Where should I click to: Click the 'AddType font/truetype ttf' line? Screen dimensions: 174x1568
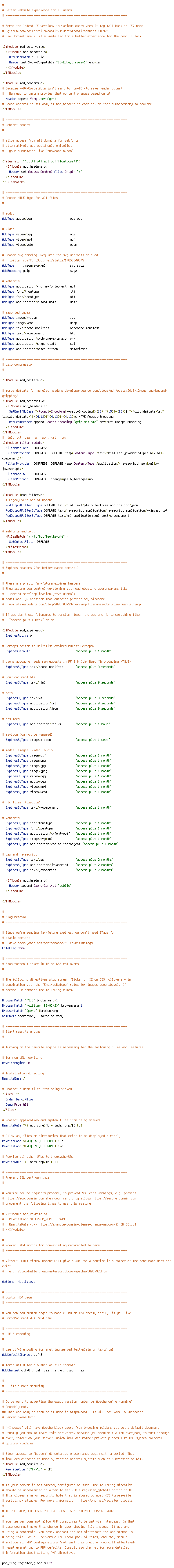[x=39, y=292]
